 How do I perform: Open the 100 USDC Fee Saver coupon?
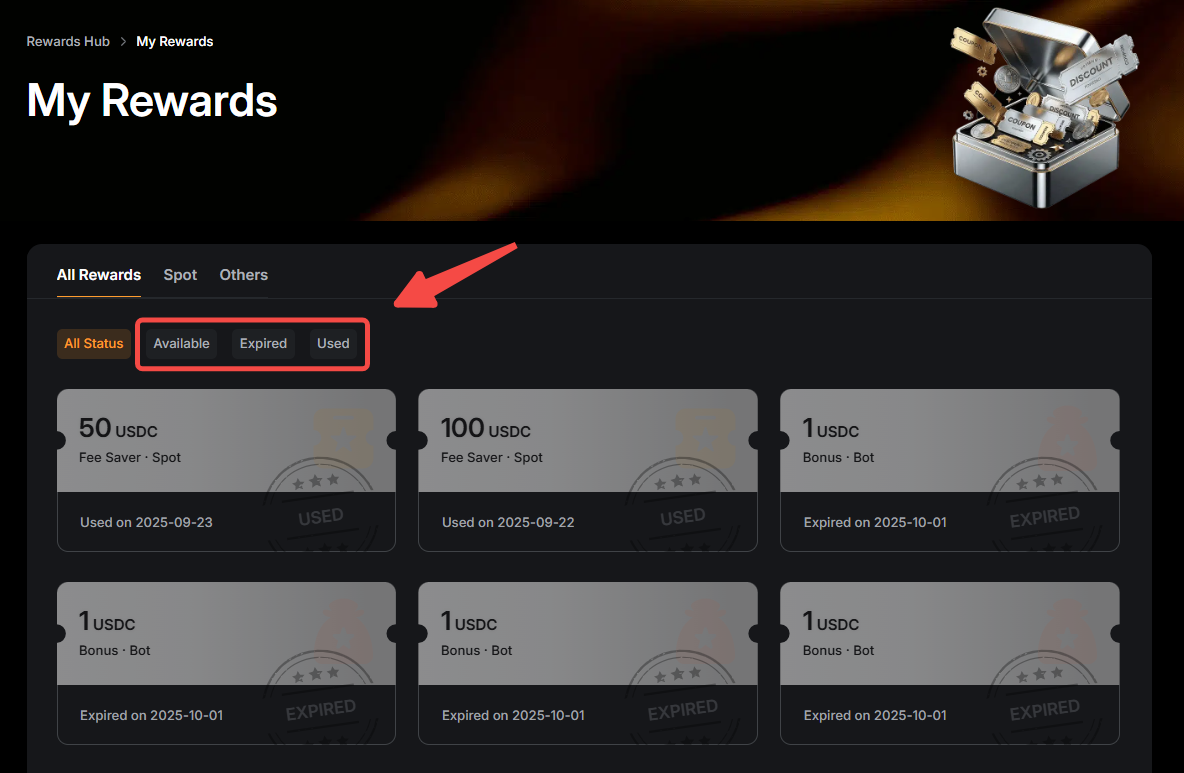(x=587, y=470)
